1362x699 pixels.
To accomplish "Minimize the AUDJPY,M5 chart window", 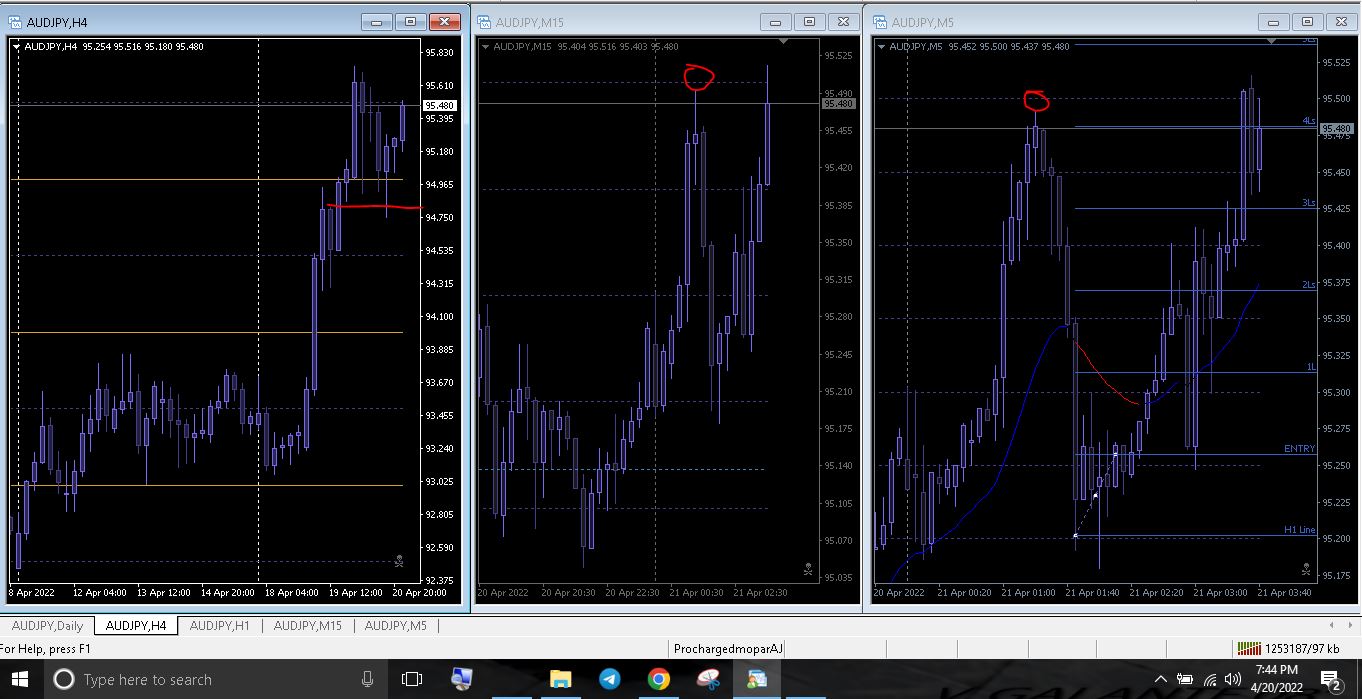I will point(1273,21).
